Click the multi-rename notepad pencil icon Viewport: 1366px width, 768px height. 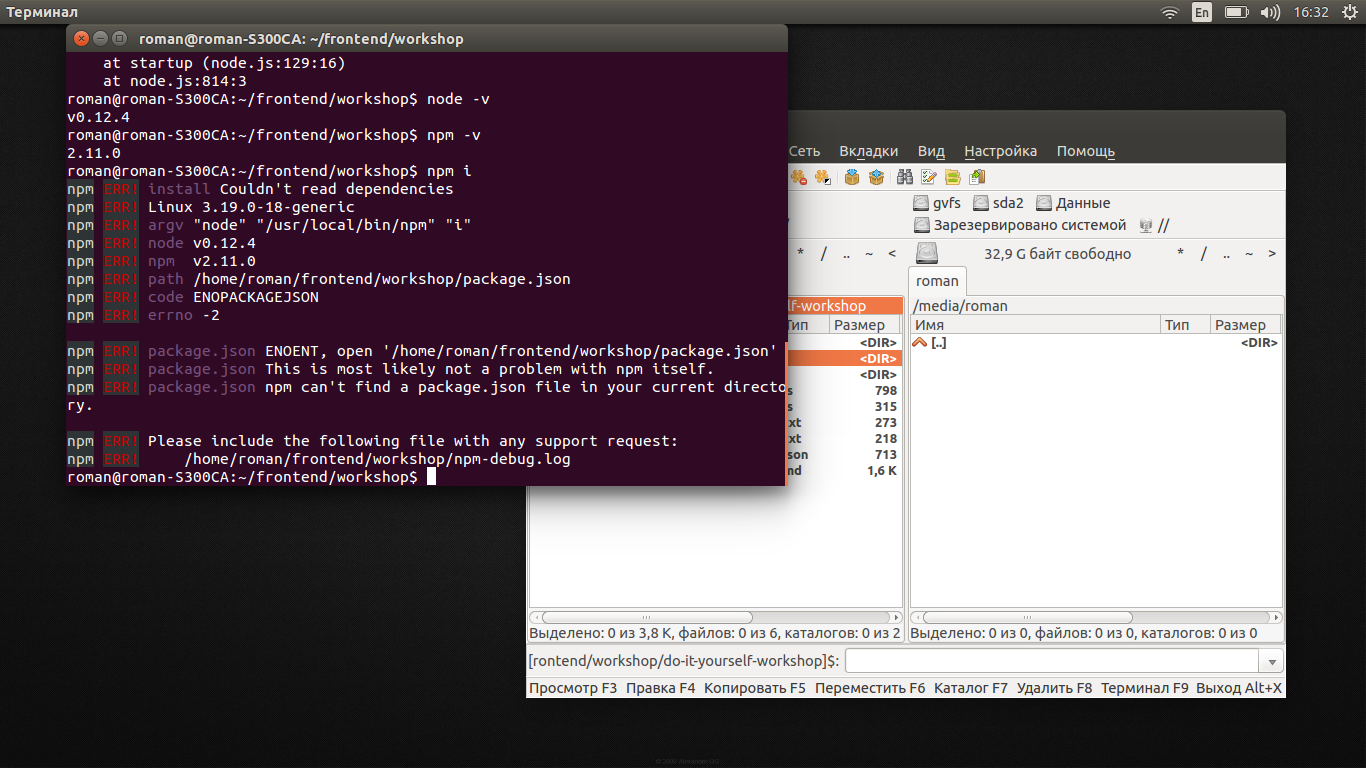929,177
